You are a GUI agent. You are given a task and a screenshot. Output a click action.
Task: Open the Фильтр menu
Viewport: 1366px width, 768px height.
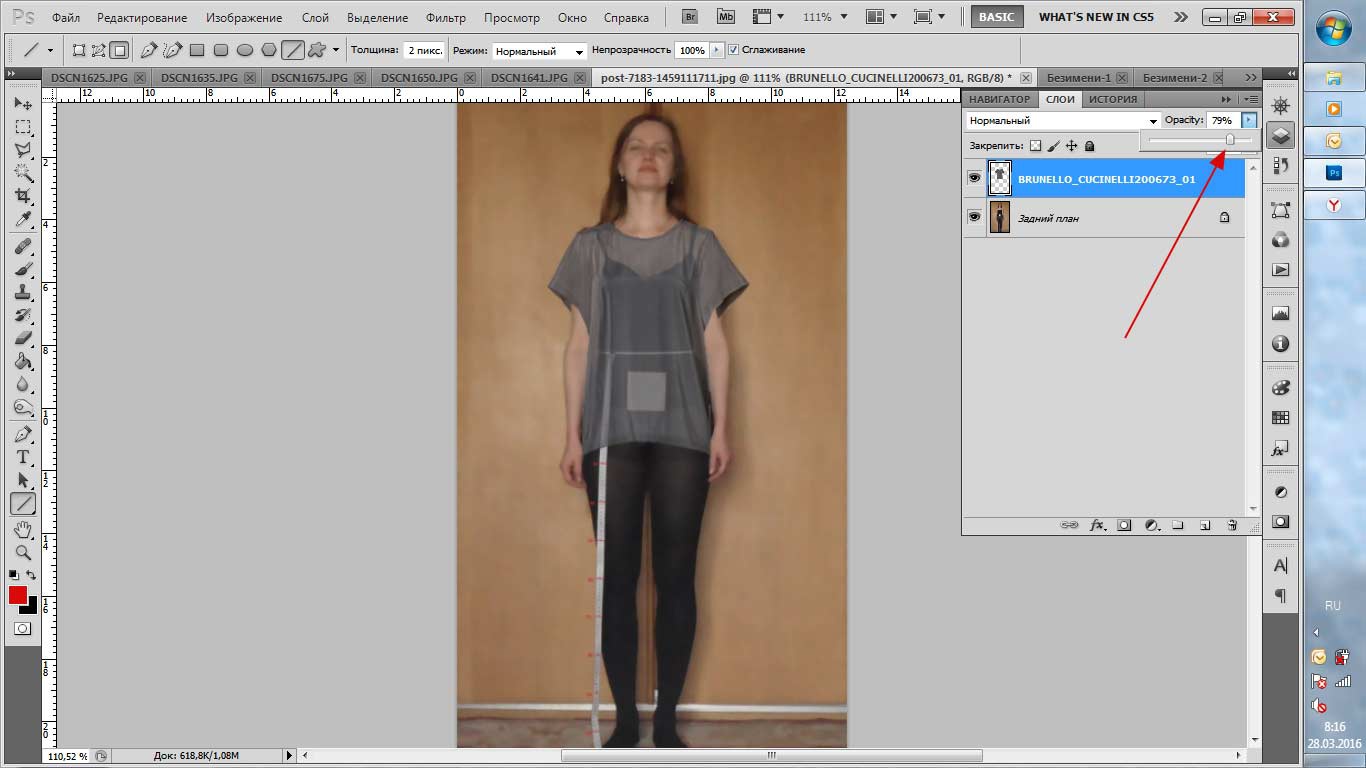pos(445,18)
